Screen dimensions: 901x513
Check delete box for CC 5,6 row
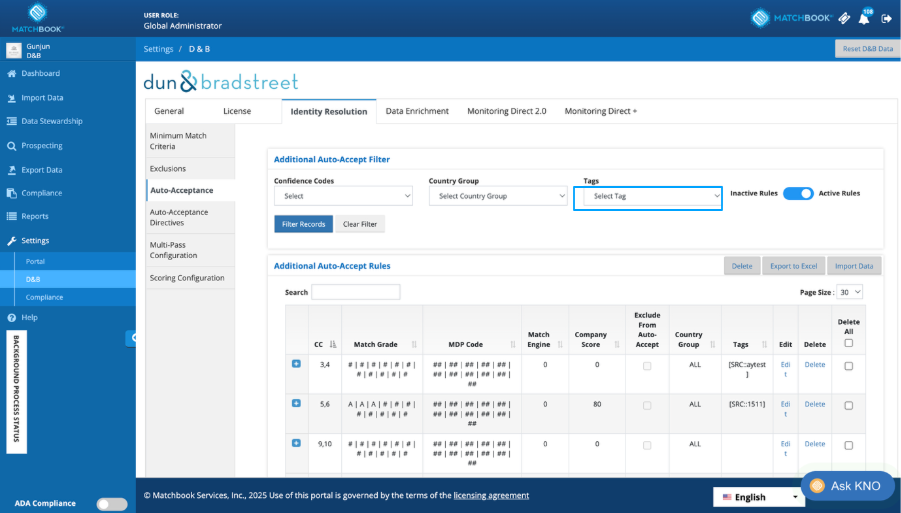849,406
